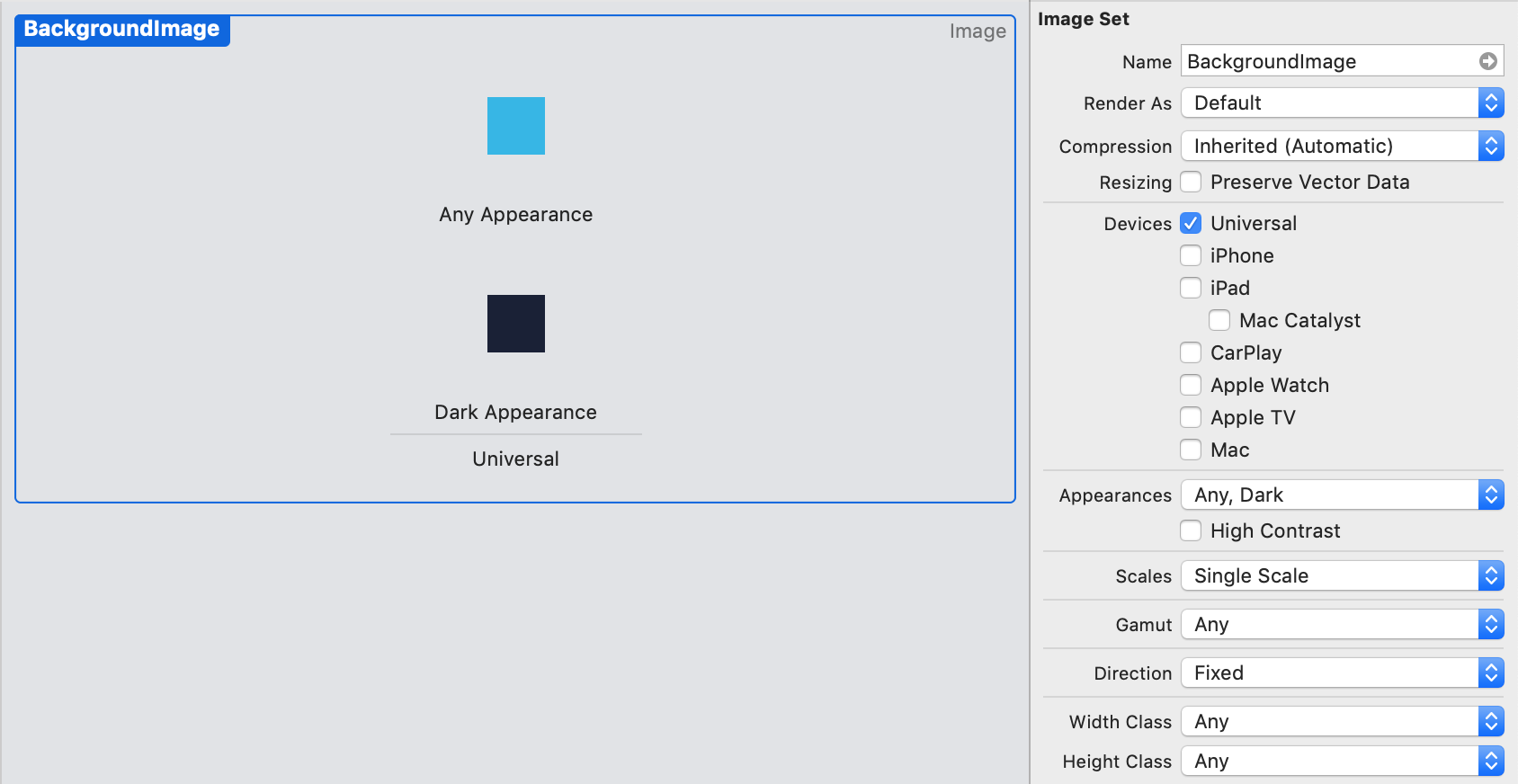Enable the Mac Catalyst checkbox

(1219, 320)
